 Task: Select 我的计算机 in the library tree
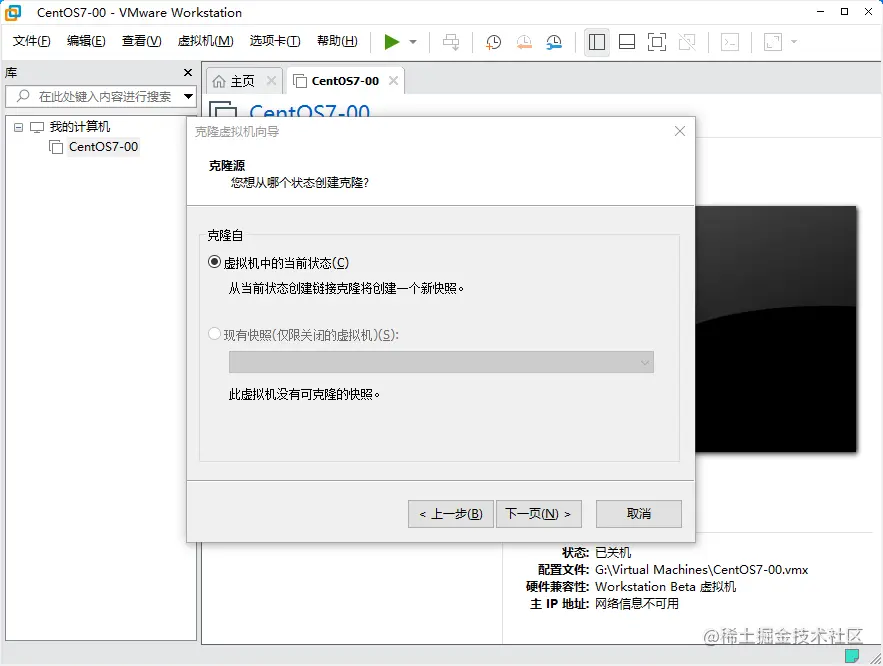coord(79,127)
